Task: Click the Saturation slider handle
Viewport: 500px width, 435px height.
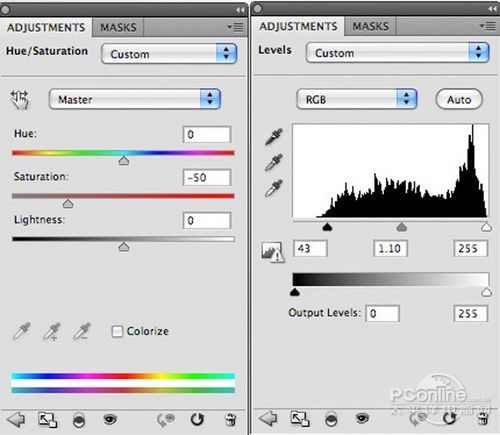Action: pos(68,204)
